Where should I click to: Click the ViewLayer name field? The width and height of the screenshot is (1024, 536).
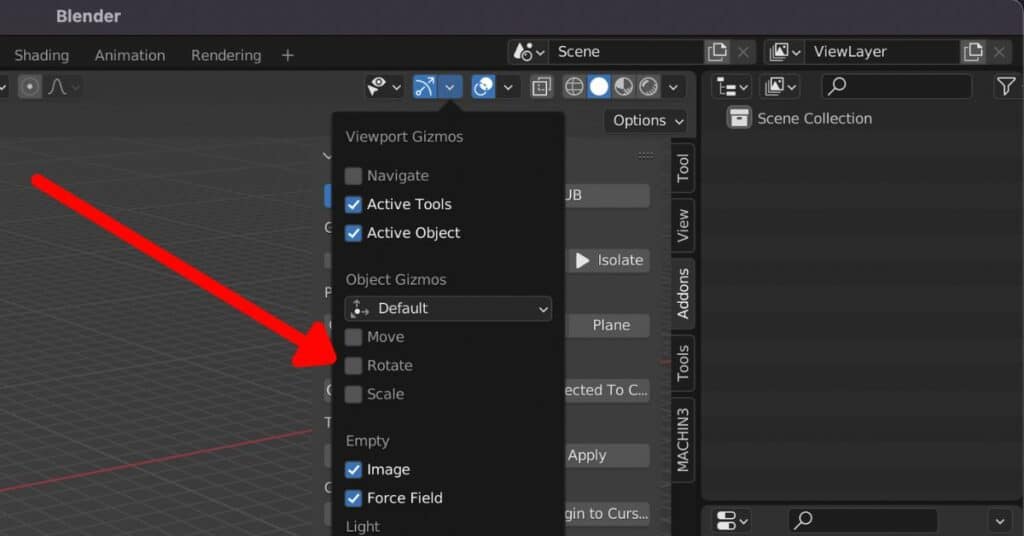[x=882, y=52]
